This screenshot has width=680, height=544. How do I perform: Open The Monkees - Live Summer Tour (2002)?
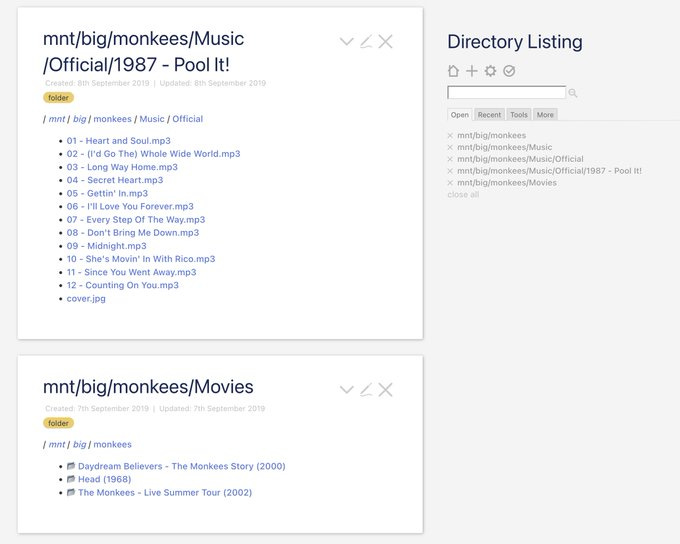click(x=165, y=492)
